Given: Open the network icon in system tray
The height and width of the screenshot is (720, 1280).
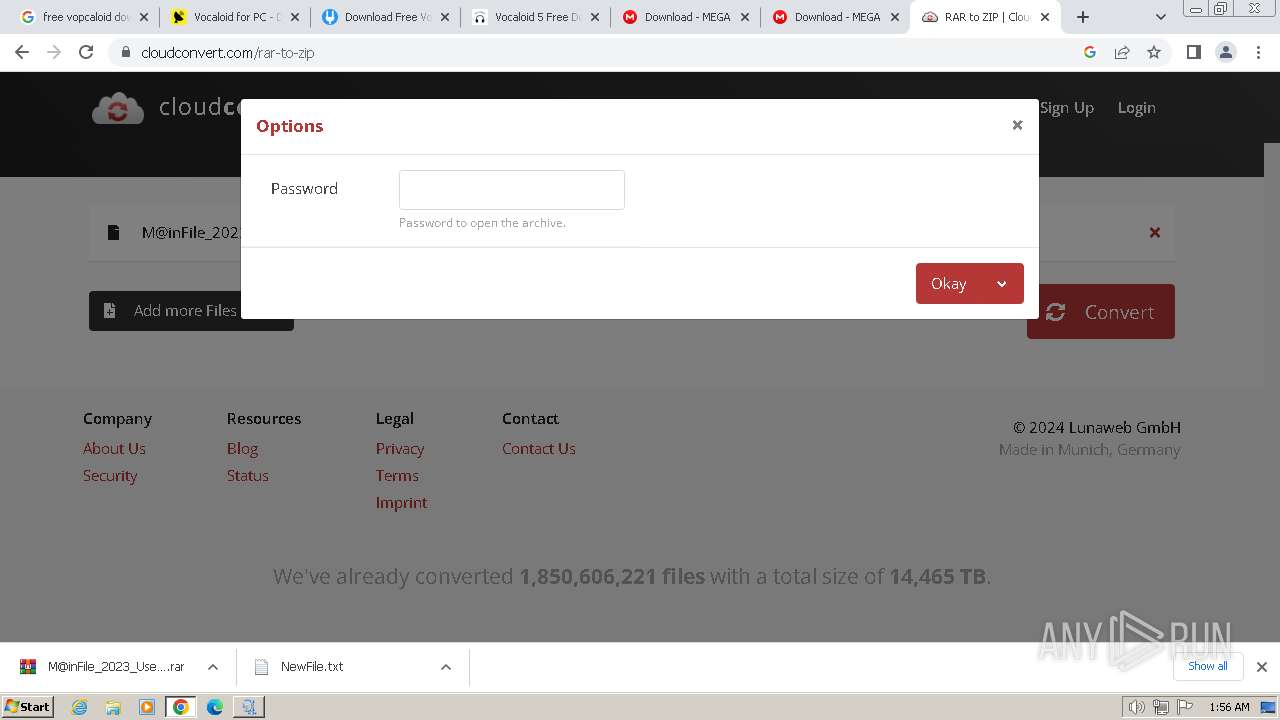Looking at the screenshot, I should (x=1160, y=707).
